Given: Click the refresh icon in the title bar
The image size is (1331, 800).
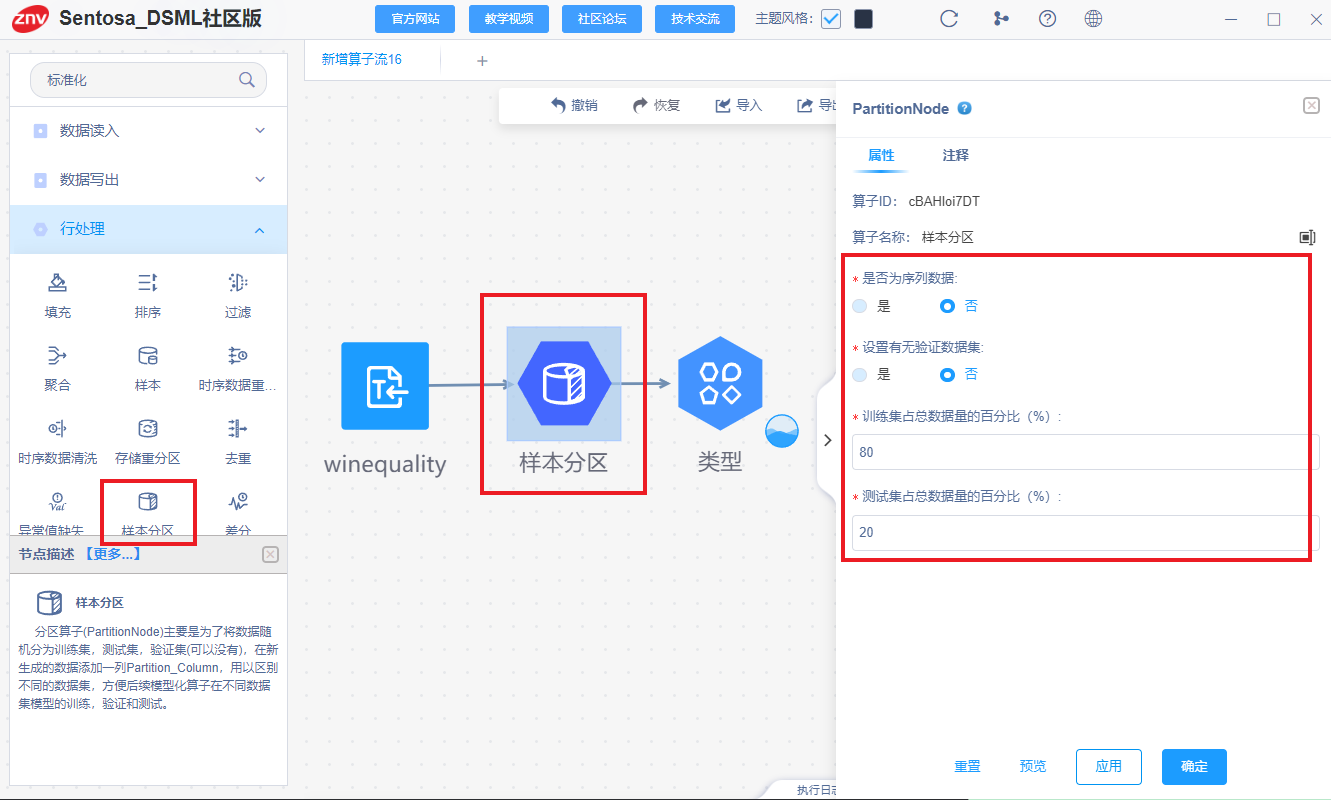Looking at the screenshot, I should coord(950,19).
